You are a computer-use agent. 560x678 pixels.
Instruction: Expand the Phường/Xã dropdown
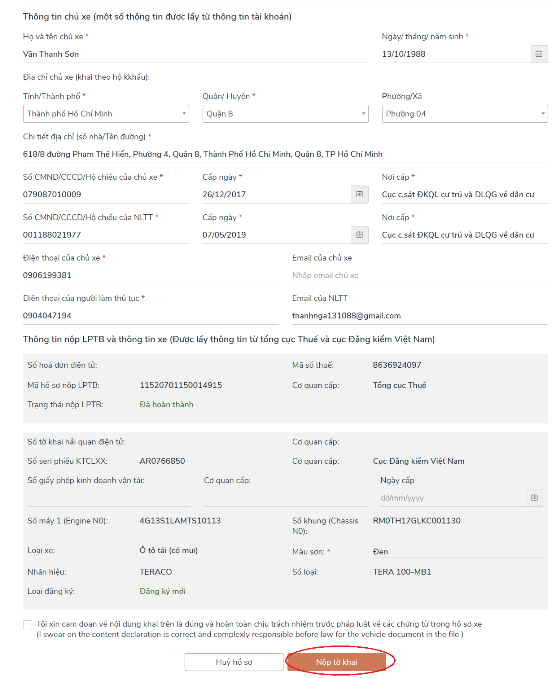coord(465,114)
